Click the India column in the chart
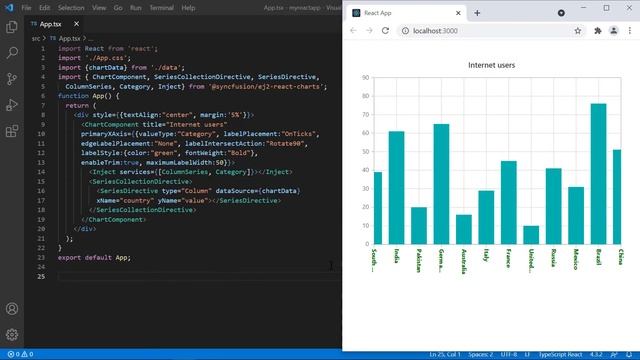Screen dimensions: 640x360 click(x=396, y=188)
